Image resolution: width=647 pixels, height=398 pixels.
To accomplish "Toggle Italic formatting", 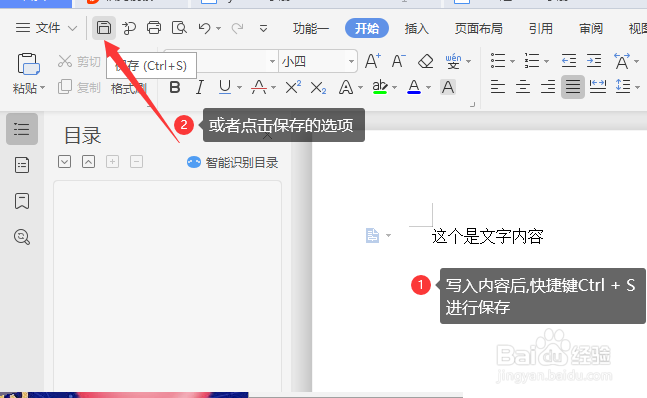I will pyautogui.click(x=200, y=87).
